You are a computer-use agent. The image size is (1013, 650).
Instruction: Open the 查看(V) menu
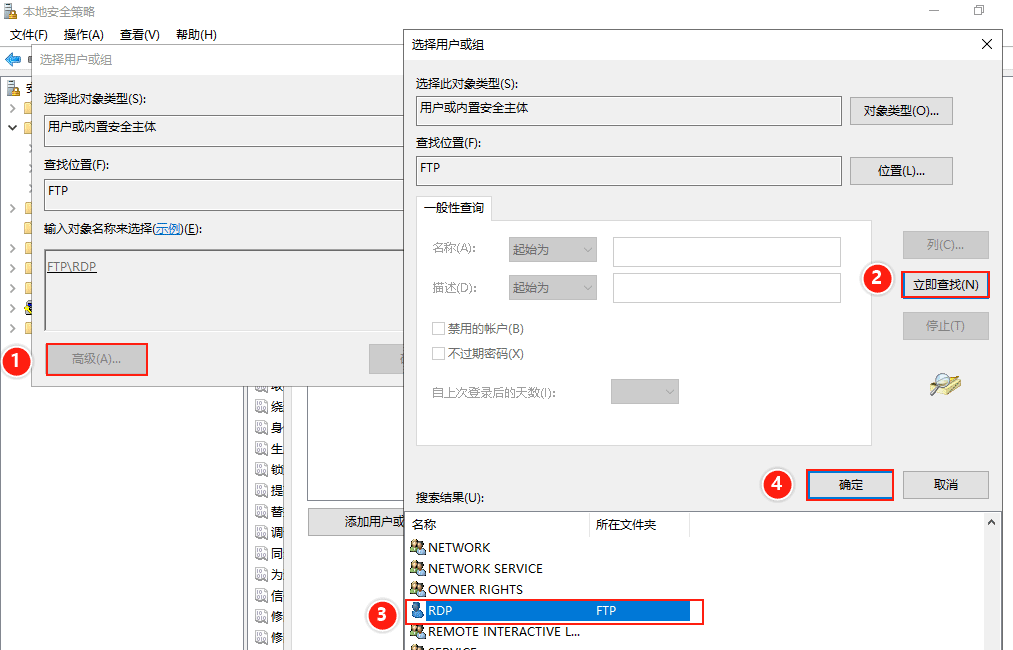coord(140,35)
